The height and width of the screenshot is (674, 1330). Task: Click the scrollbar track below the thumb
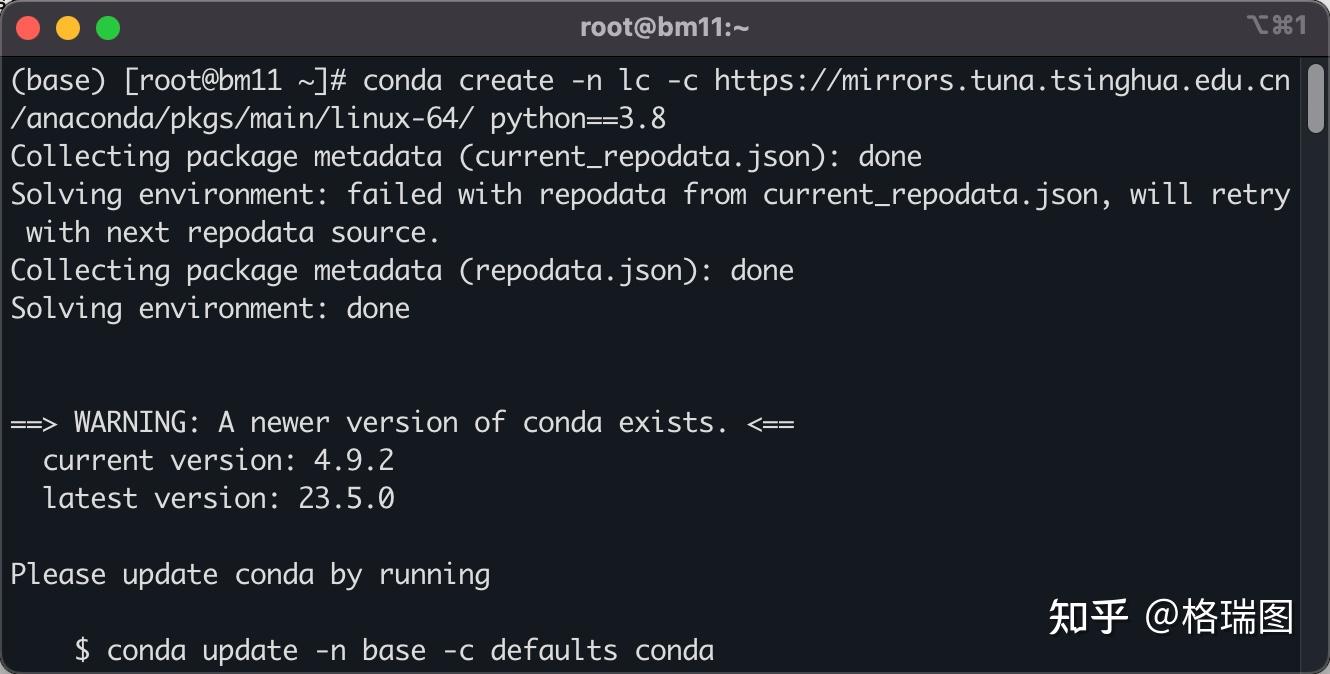tap(1315, 400)
